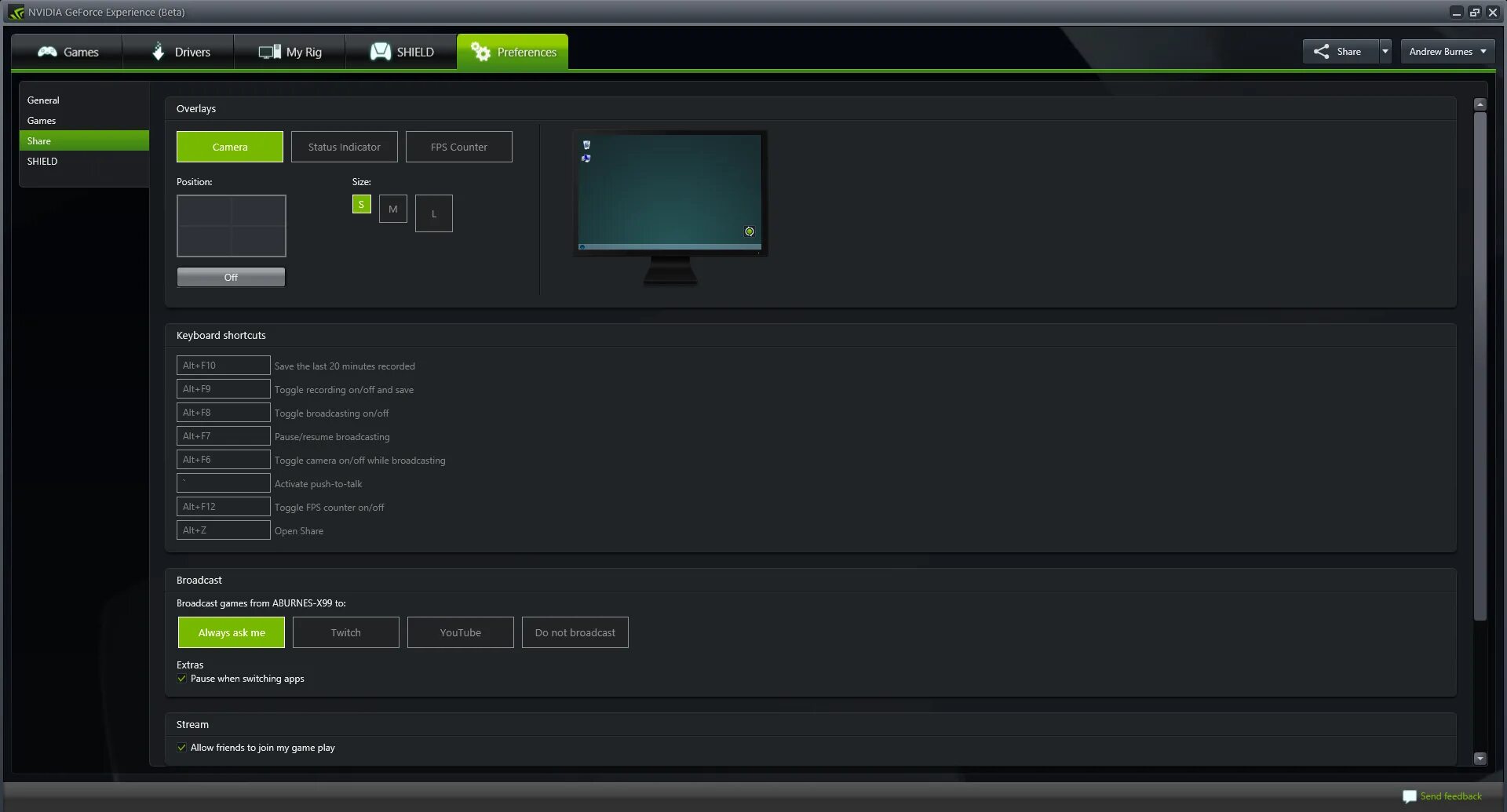The image size is (1507, 812).
Task: Choose the Camera overlay option
Action: click(230, 147)
